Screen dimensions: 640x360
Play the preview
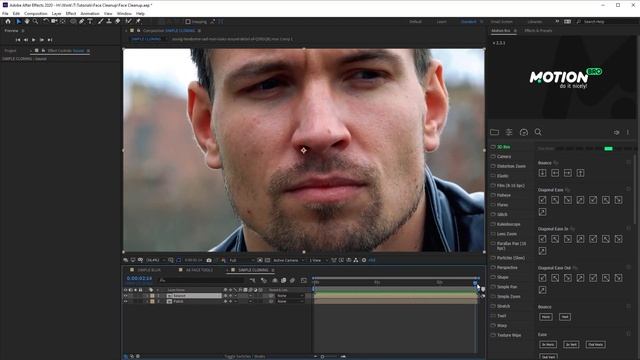[33, 40]
